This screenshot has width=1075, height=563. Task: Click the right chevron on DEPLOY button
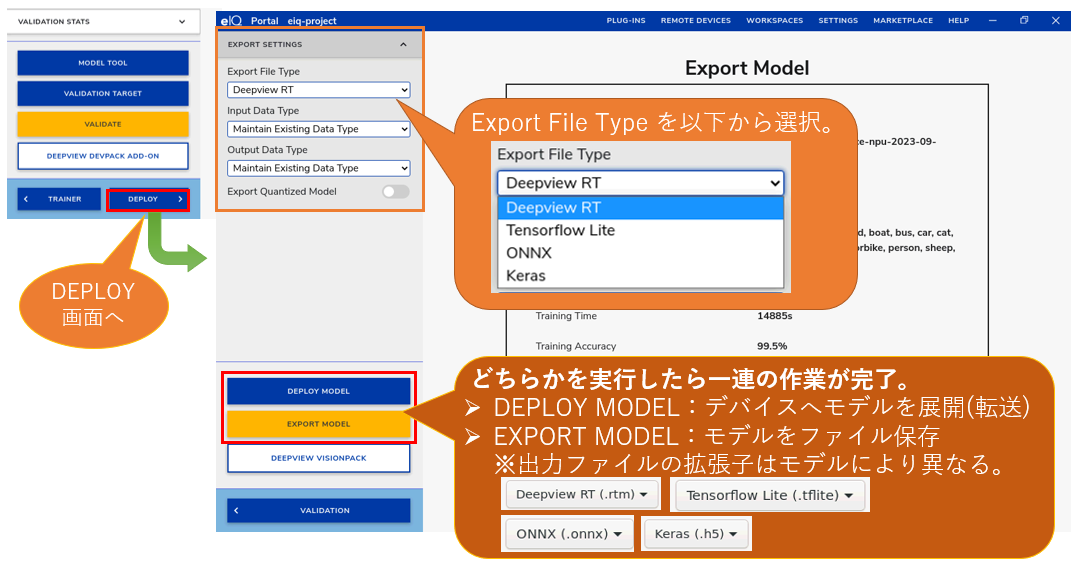180,199
